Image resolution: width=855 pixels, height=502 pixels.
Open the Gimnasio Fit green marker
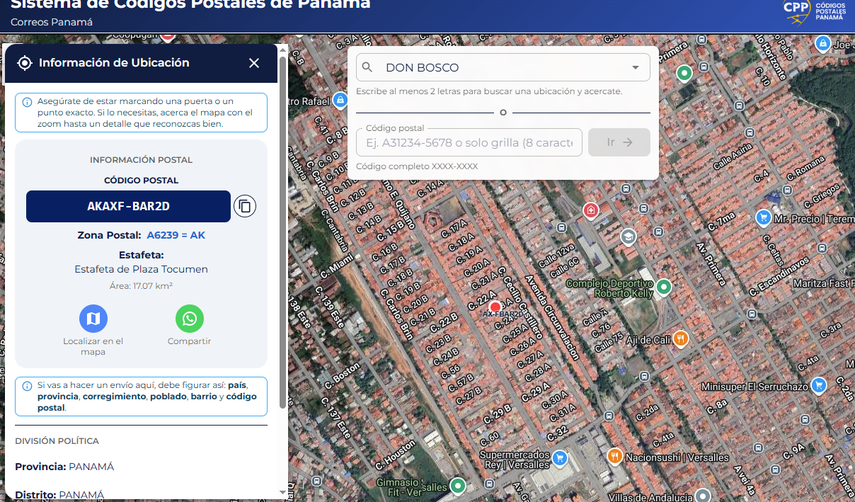[457, 486]
